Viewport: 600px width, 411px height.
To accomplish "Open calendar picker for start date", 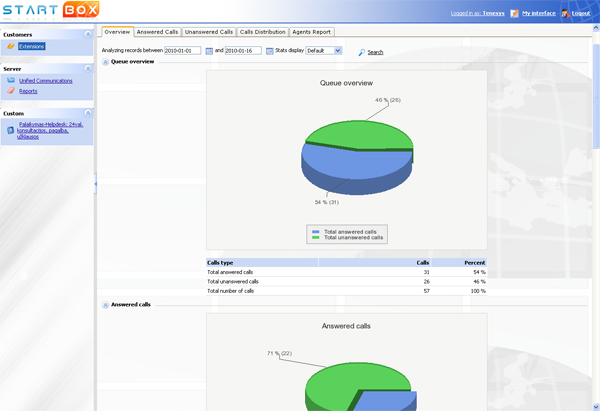I will coord(209,51).
